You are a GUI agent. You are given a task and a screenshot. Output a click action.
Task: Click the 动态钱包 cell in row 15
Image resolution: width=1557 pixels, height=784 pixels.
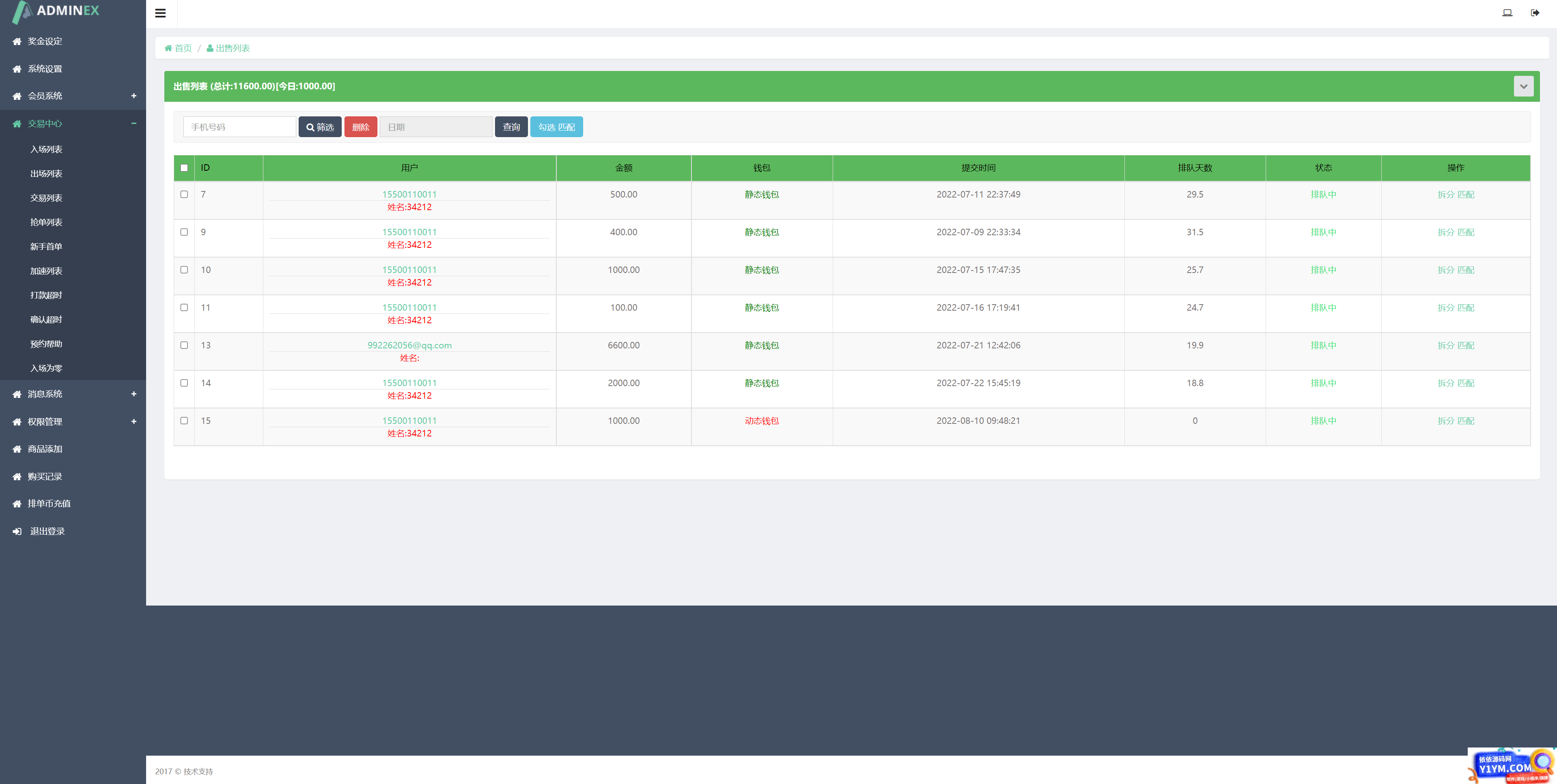(x=762, y=421)
